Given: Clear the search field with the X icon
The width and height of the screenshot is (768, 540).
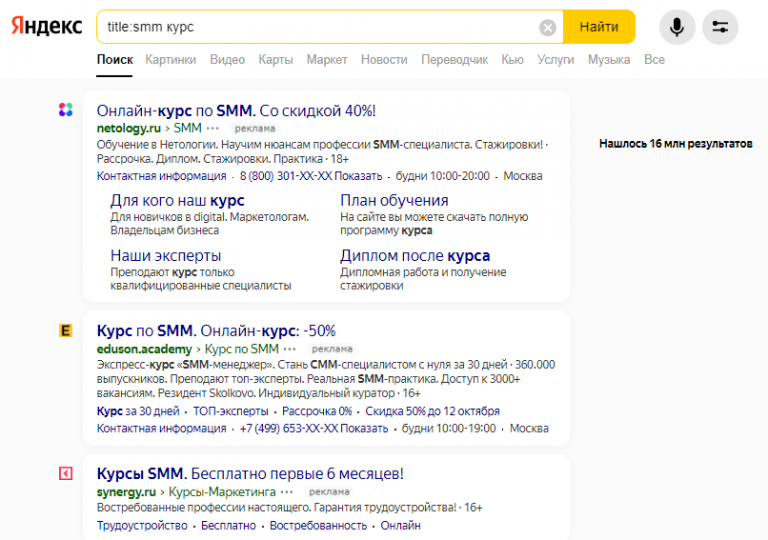Looking at the screenshot, I should (x=548, y=27).
